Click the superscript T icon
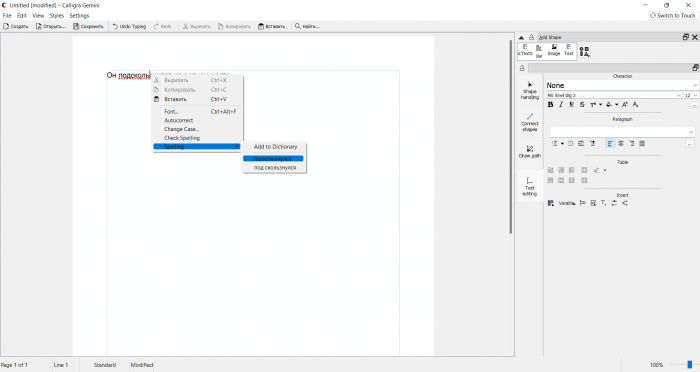The image size is (700, 372). (593, 104)
